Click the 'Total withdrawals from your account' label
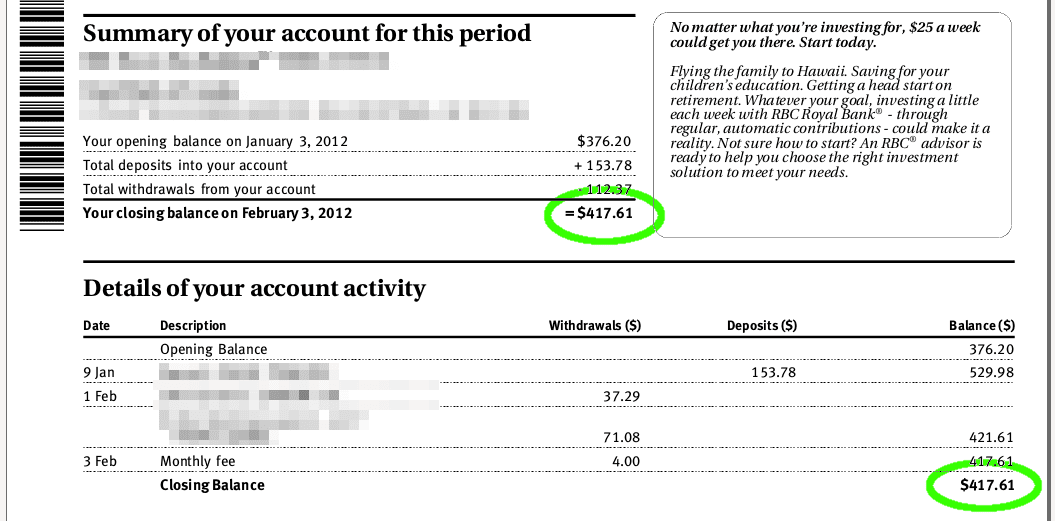The height and width of the screenshot is (521, 1055). [x=199, y=189]
